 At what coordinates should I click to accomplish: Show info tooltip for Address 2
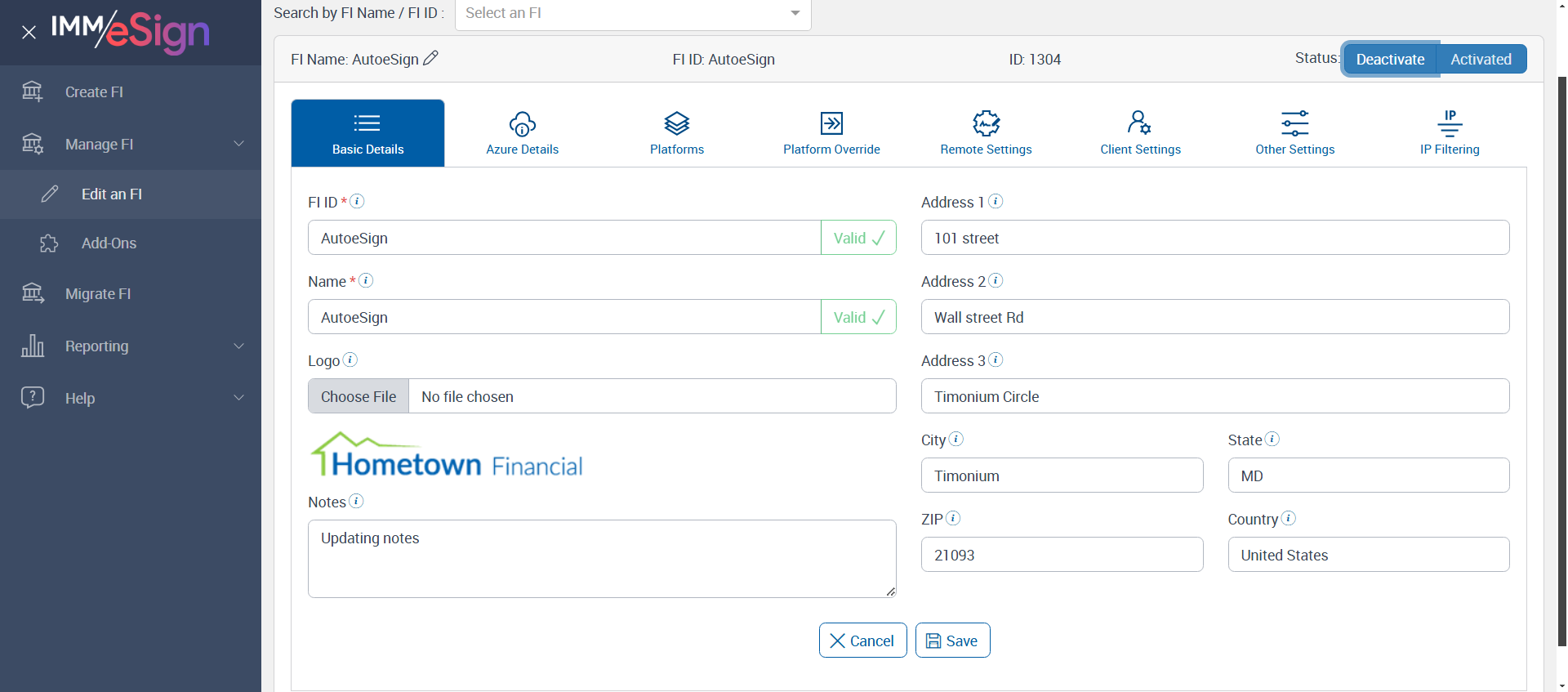tap(996, 280)
